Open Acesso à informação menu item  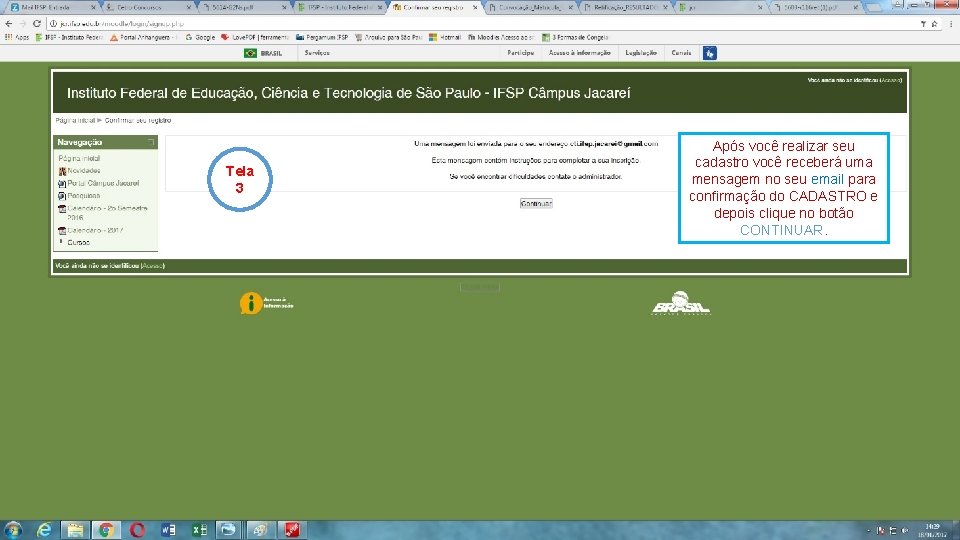[579, 53]
